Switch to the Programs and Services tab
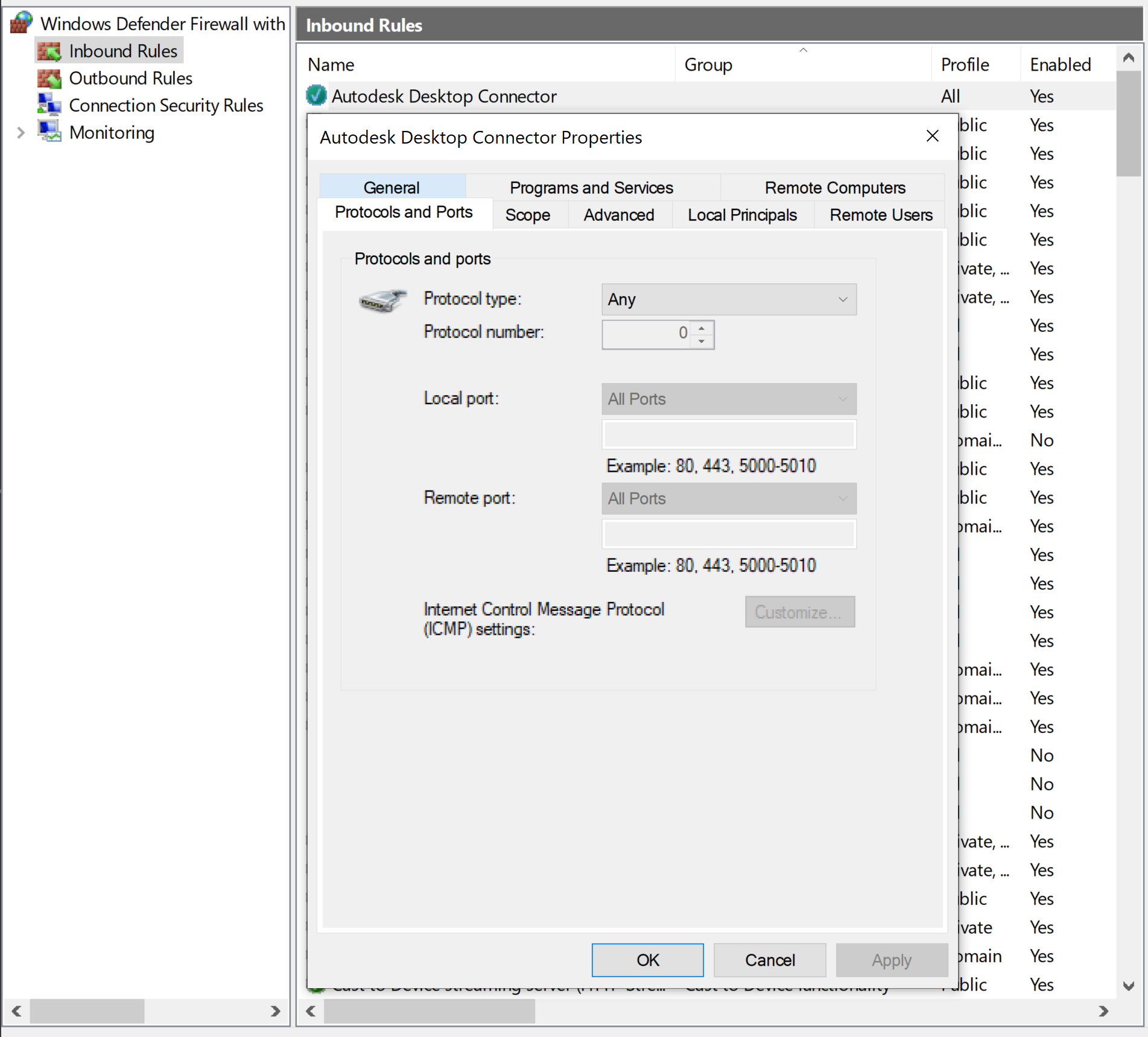The height and width of the screenshot is (1037, 1148). point(592,187)
